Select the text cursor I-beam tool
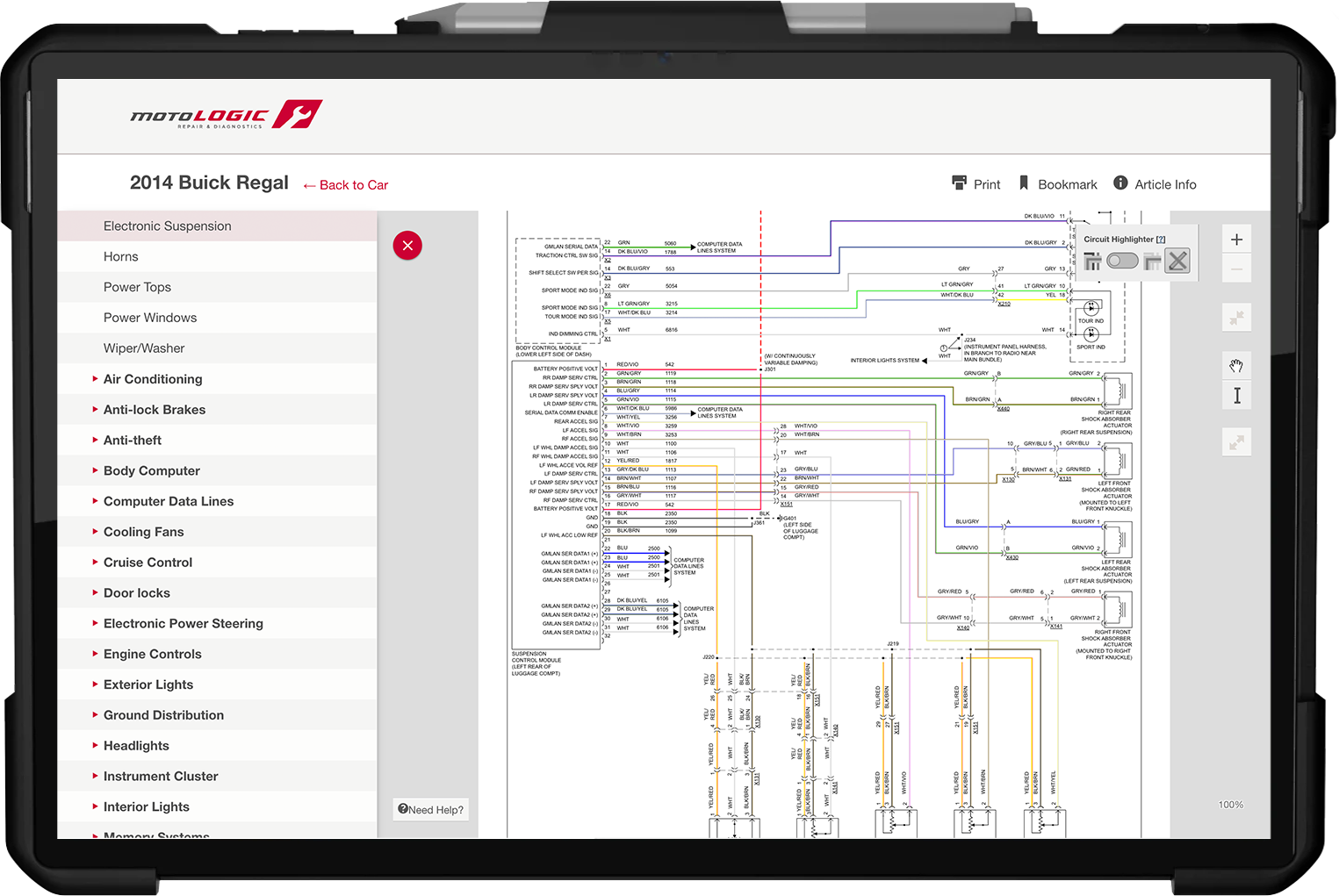This screenshot has height=896, width=1339. (1236, 396)
